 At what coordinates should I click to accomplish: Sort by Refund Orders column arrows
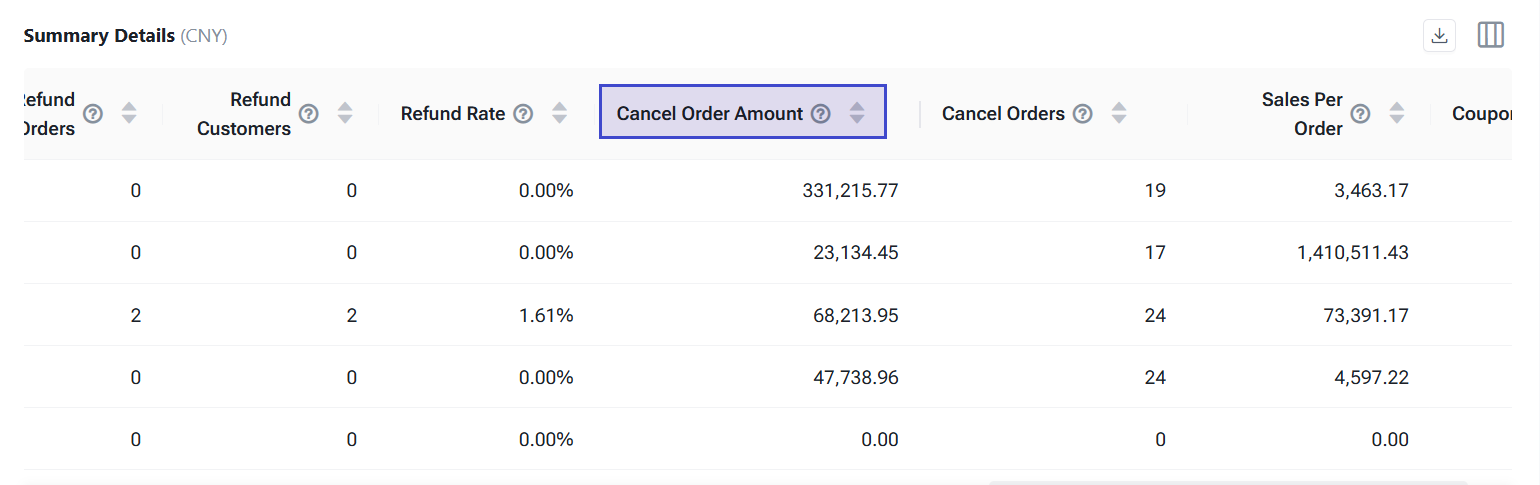point(129,114)
